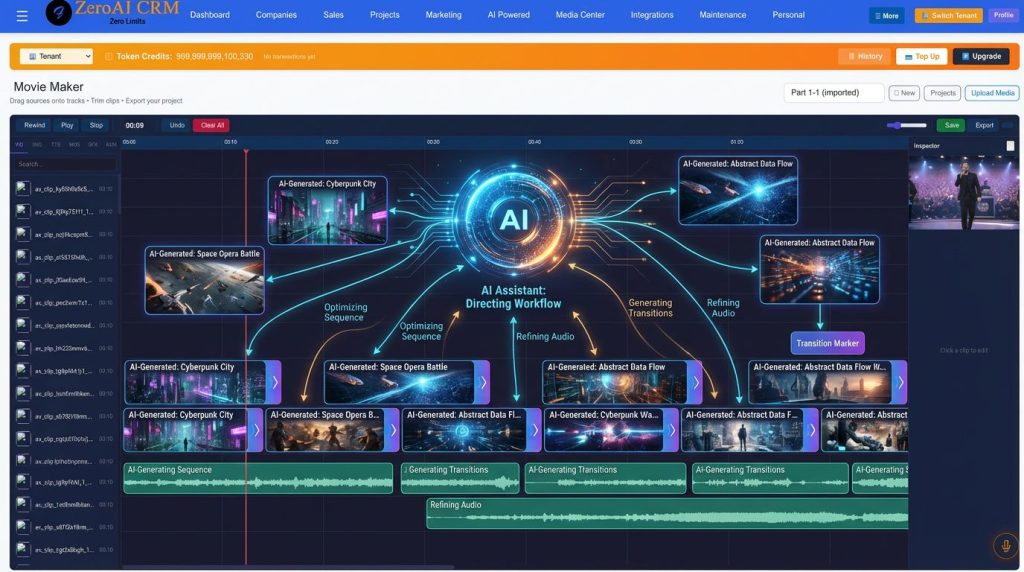The width and height of the screenshot is (1024, 572).
Task: Click the Upload Media button
Action: (992, 93)
